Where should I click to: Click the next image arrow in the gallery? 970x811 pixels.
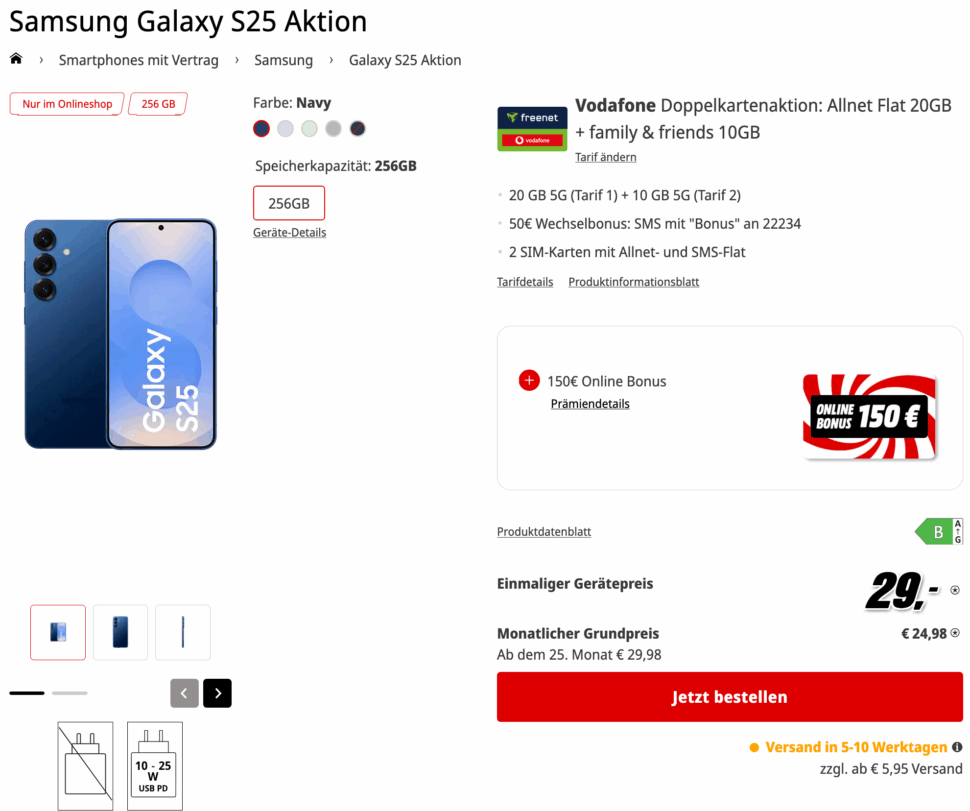tap(217, 692)
